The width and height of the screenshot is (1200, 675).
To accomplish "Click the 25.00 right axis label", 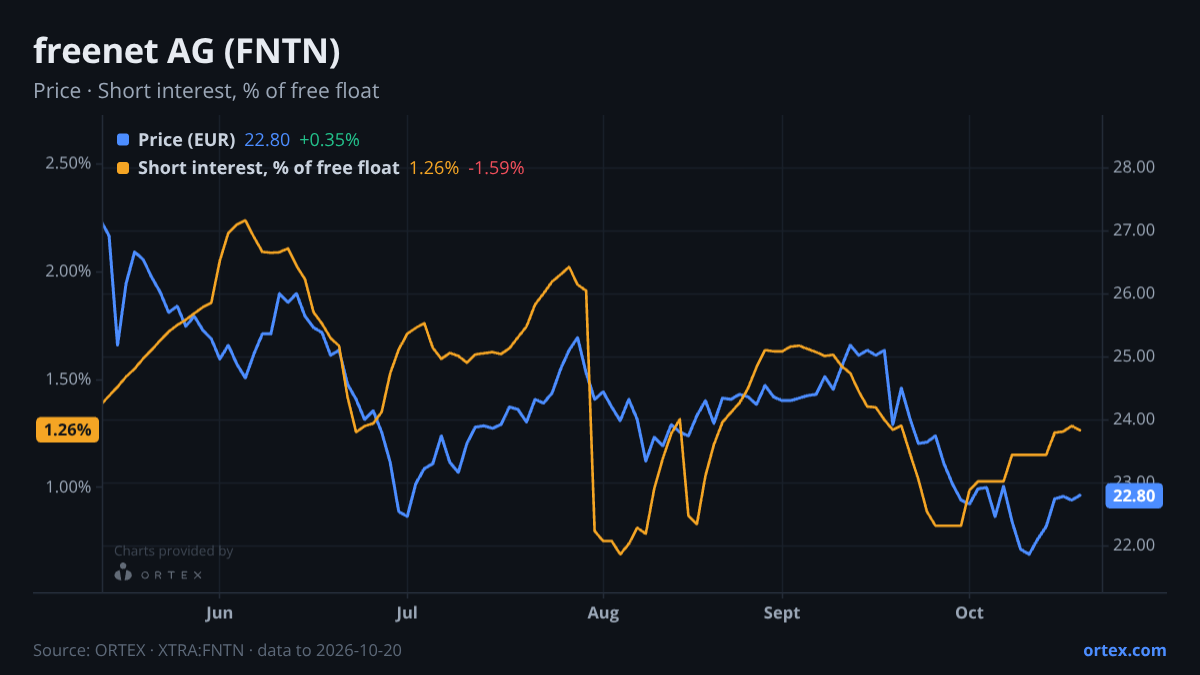I will pos(1134,357).
